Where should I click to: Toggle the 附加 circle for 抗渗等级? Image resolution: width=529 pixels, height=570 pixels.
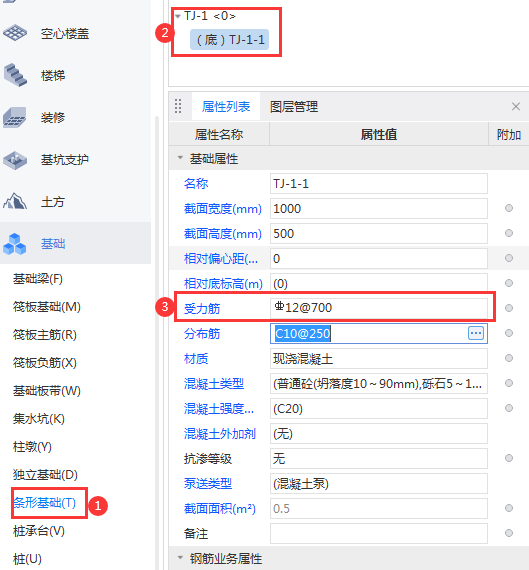coord(509,458)
